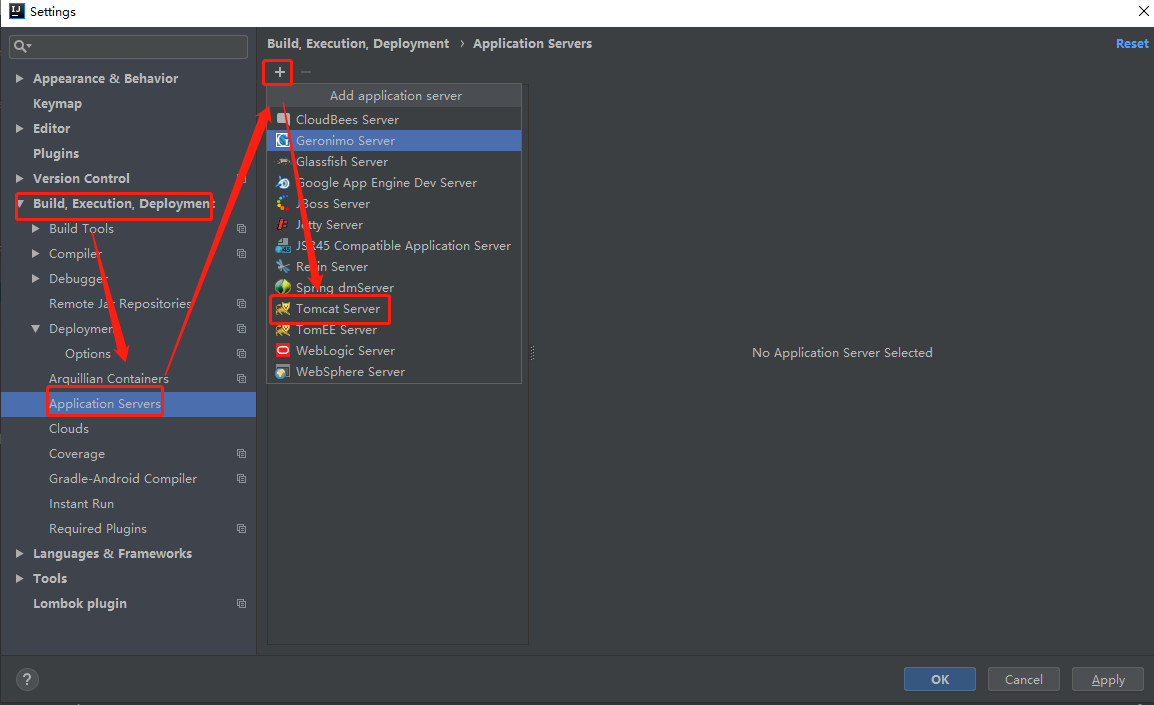Click project-level icon beside Required Plugins
Image resolution: width=1154 pixels, height=705 pixels.
(x=241, y=528)
